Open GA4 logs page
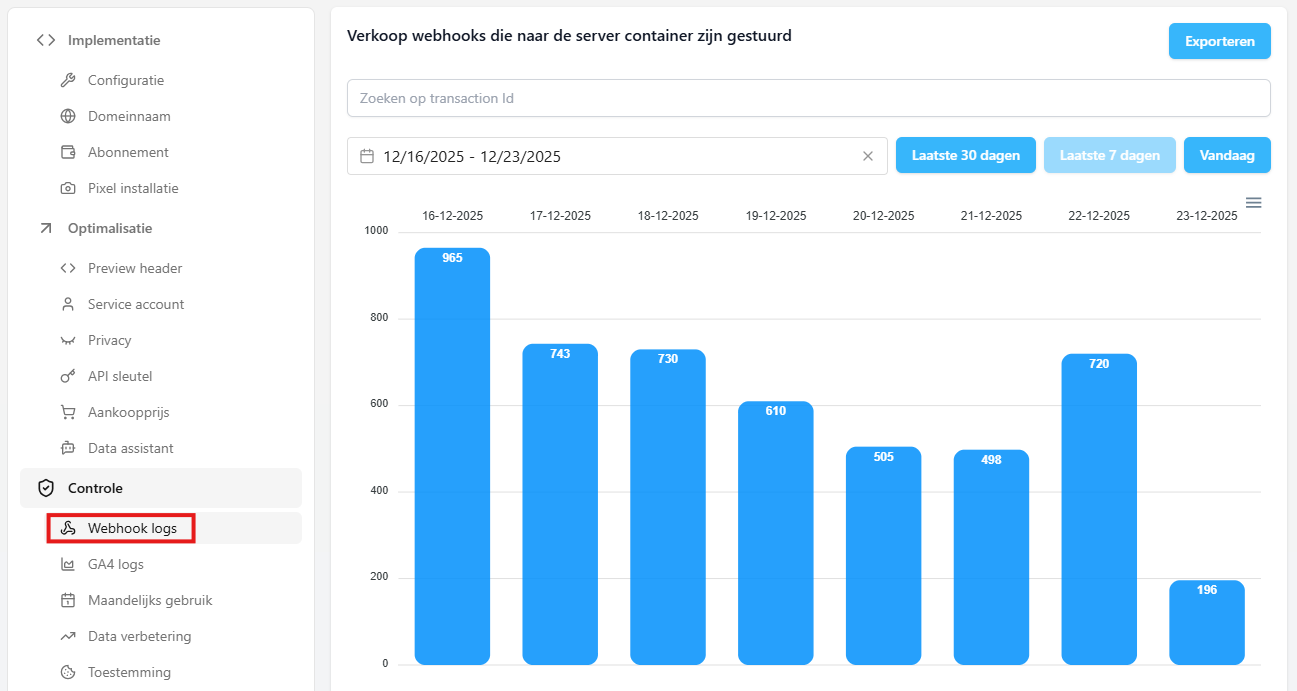The image size is (1297, 691). click(x=115, y=564)
